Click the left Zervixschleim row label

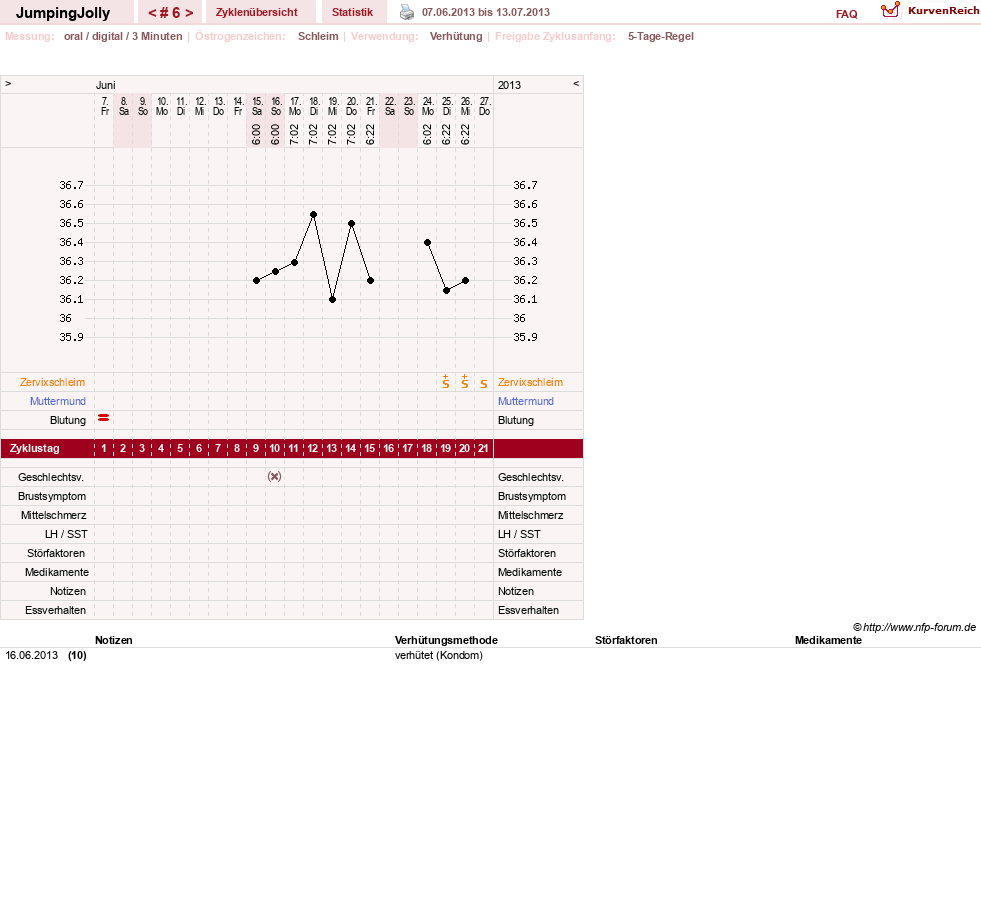point(53,382)
